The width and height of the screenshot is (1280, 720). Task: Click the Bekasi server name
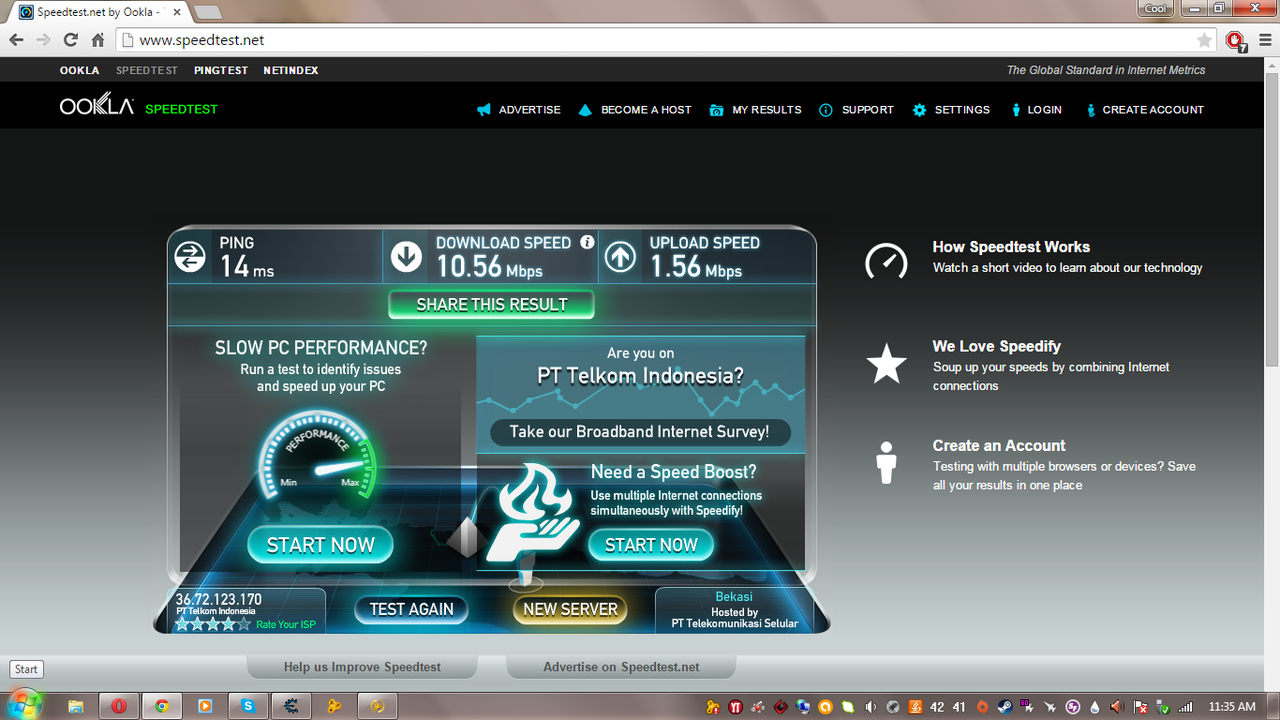[734, 597]
